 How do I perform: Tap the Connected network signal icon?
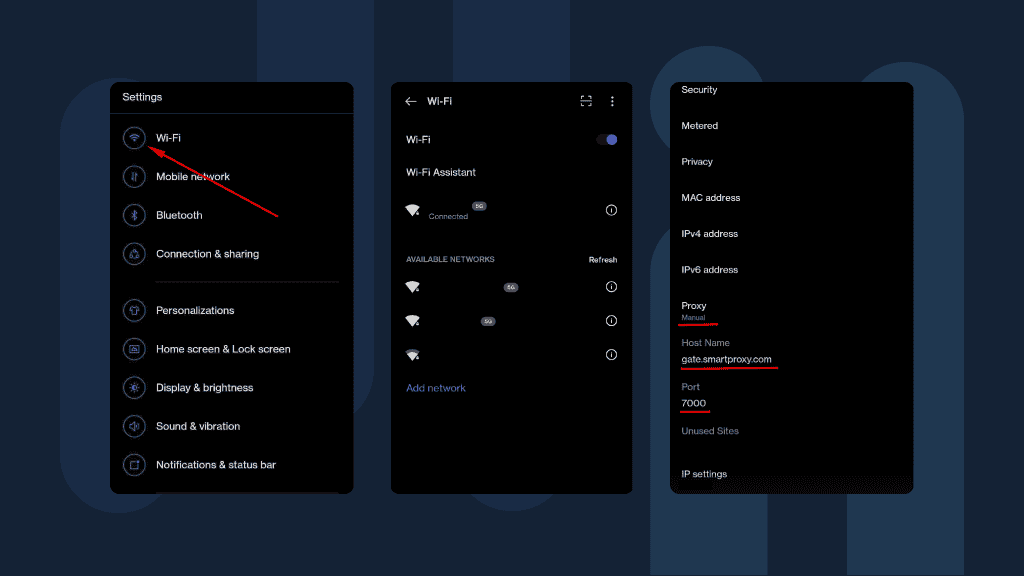pos(412,210)
